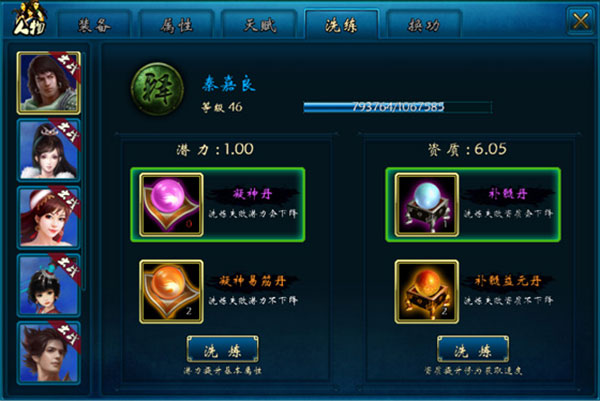Close the character panel with X
Screen dimensions: 600x401
(580, 21)
